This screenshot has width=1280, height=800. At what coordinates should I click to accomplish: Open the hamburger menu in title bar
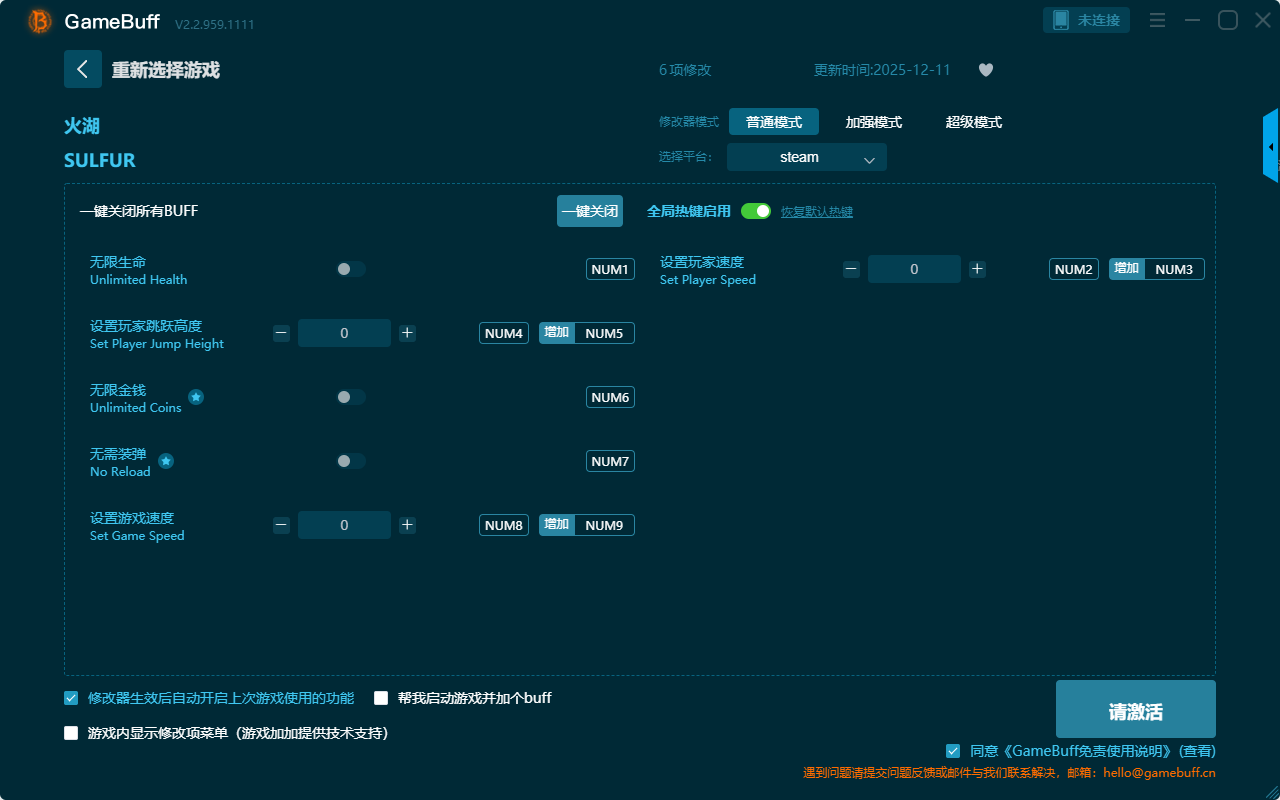coord(1157,20)
